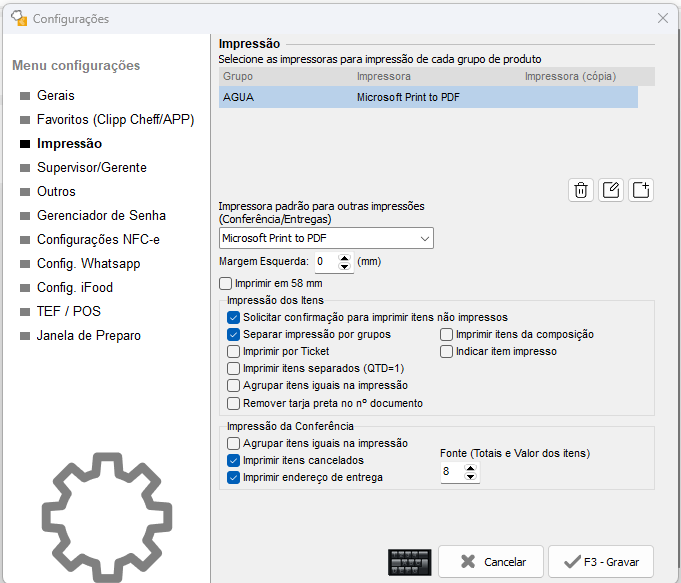Increase the Margem Esquerda value
The width and height of the screenshot is (681, 583).
point(345,257)
